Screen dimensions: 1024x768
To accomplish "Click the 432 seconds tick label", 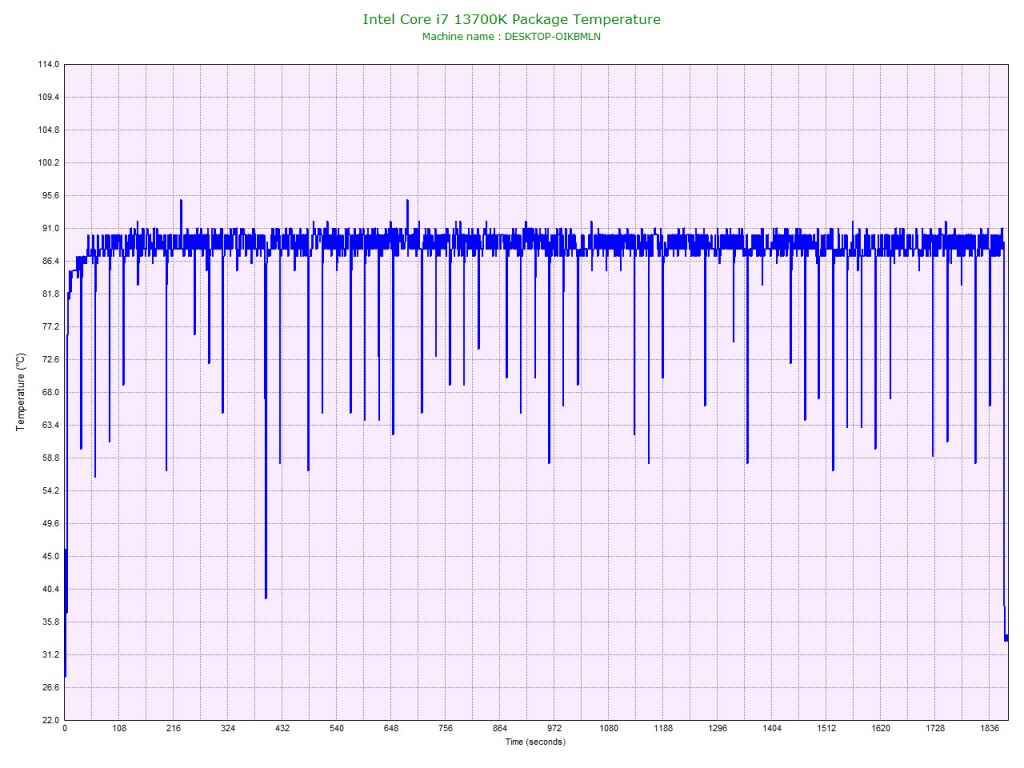I will click(x=282, y=729).
